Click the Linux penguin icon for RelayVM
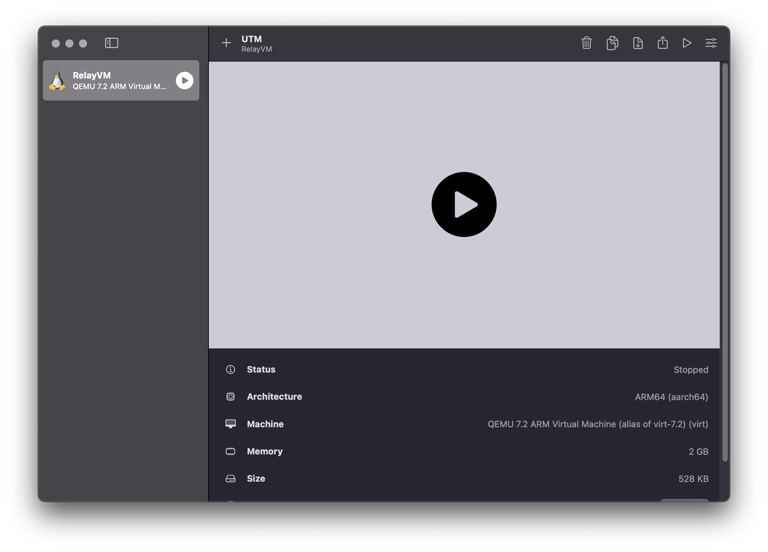 tap(57, 81)
